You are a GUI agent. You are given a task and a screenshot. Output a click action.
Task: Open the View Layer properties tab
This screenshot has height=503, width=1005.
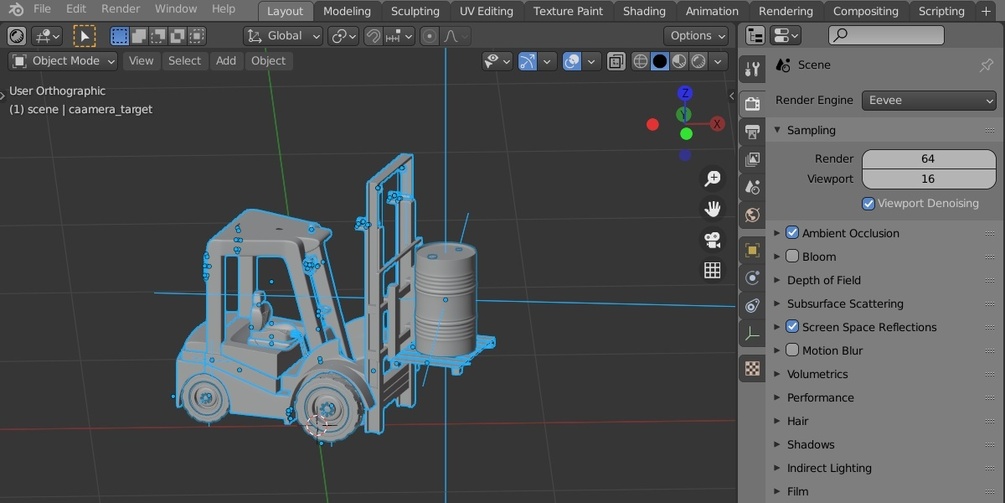(x=752, y=159)
